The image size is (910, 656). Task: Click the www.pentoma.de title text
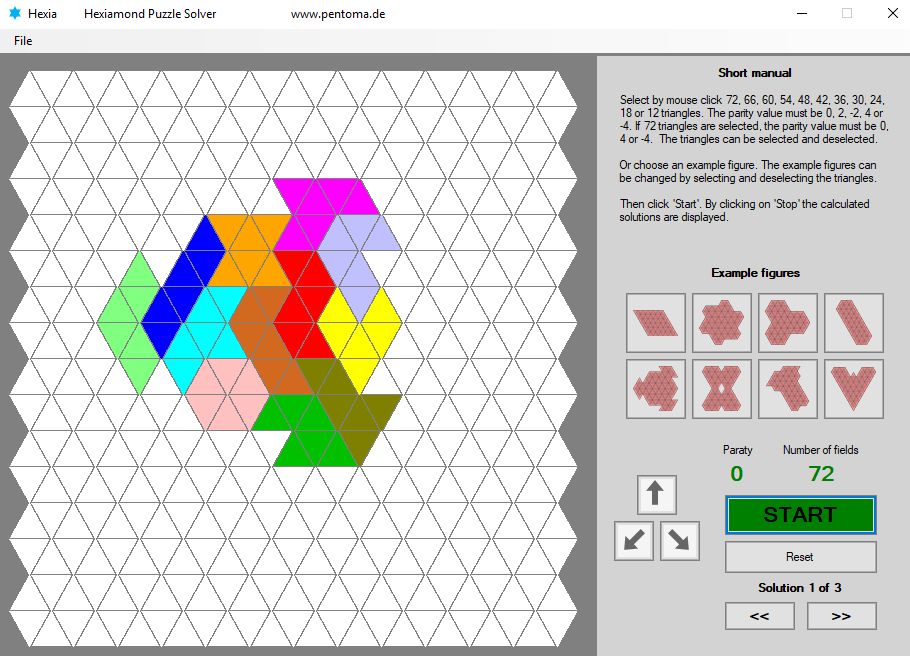[x=338, y=14]
